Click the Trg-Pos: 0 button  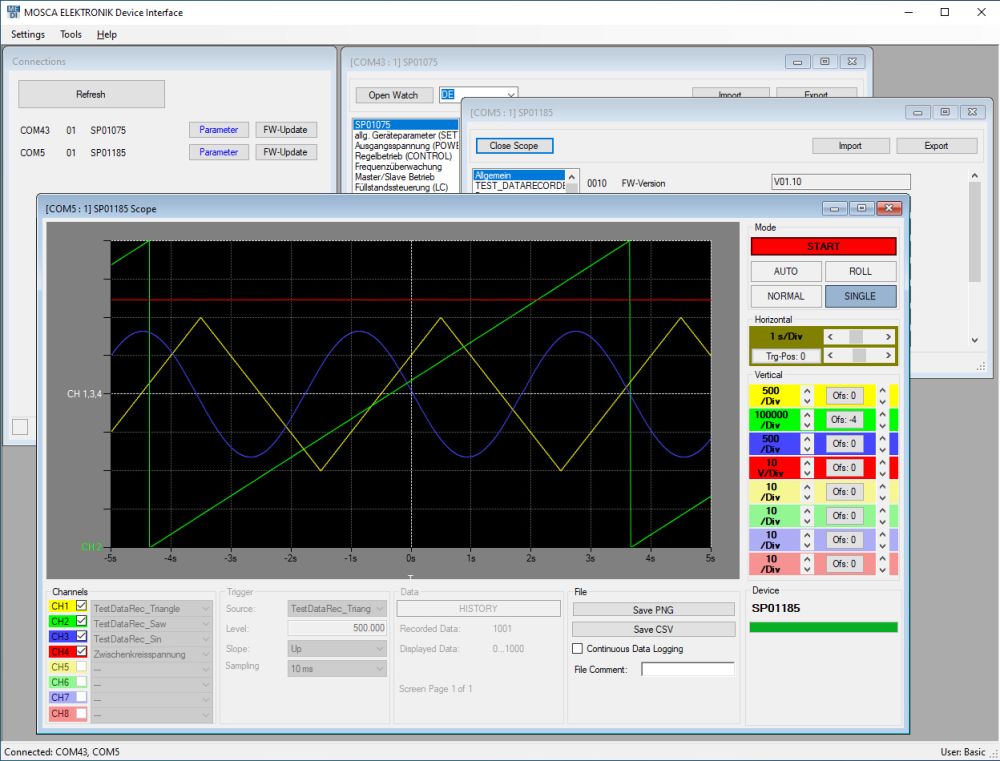click(x=786, y=356)
